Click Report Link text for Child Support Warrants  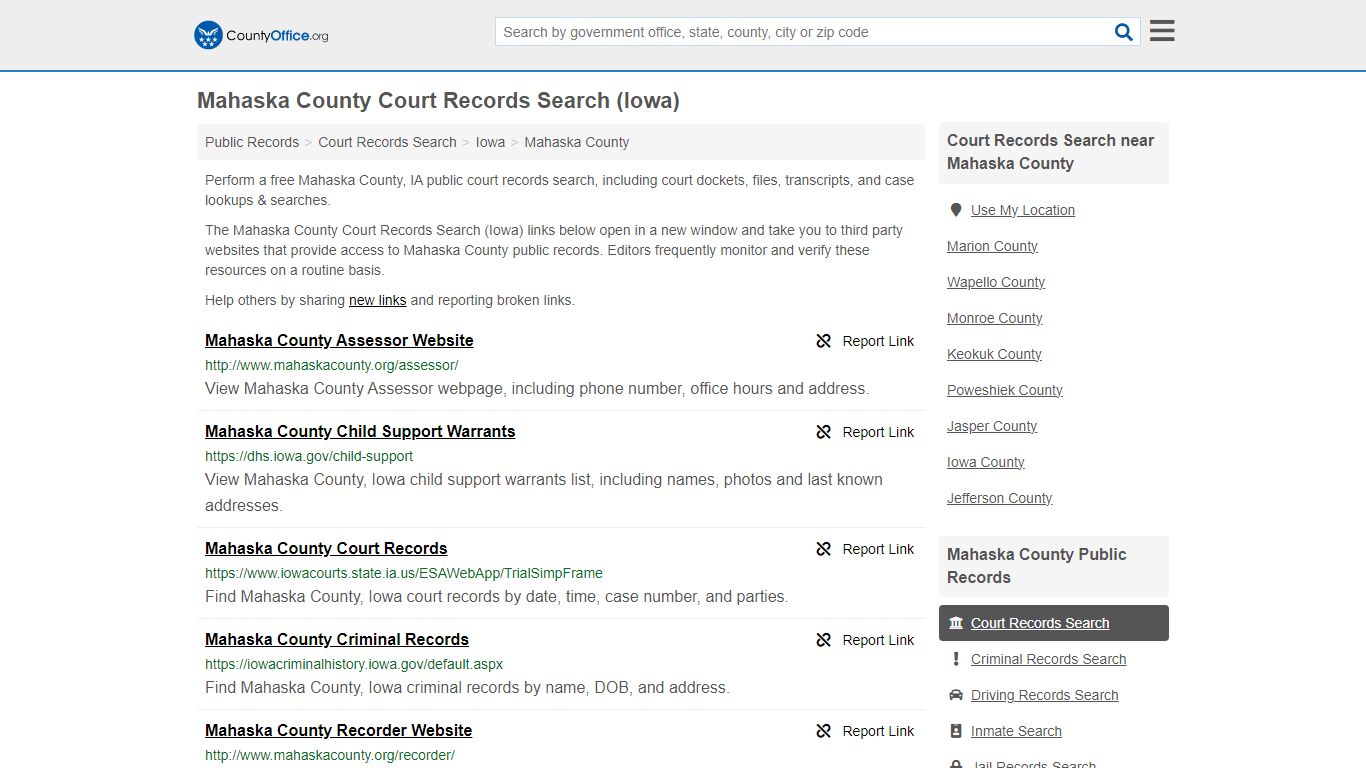[x=878, y=432]
